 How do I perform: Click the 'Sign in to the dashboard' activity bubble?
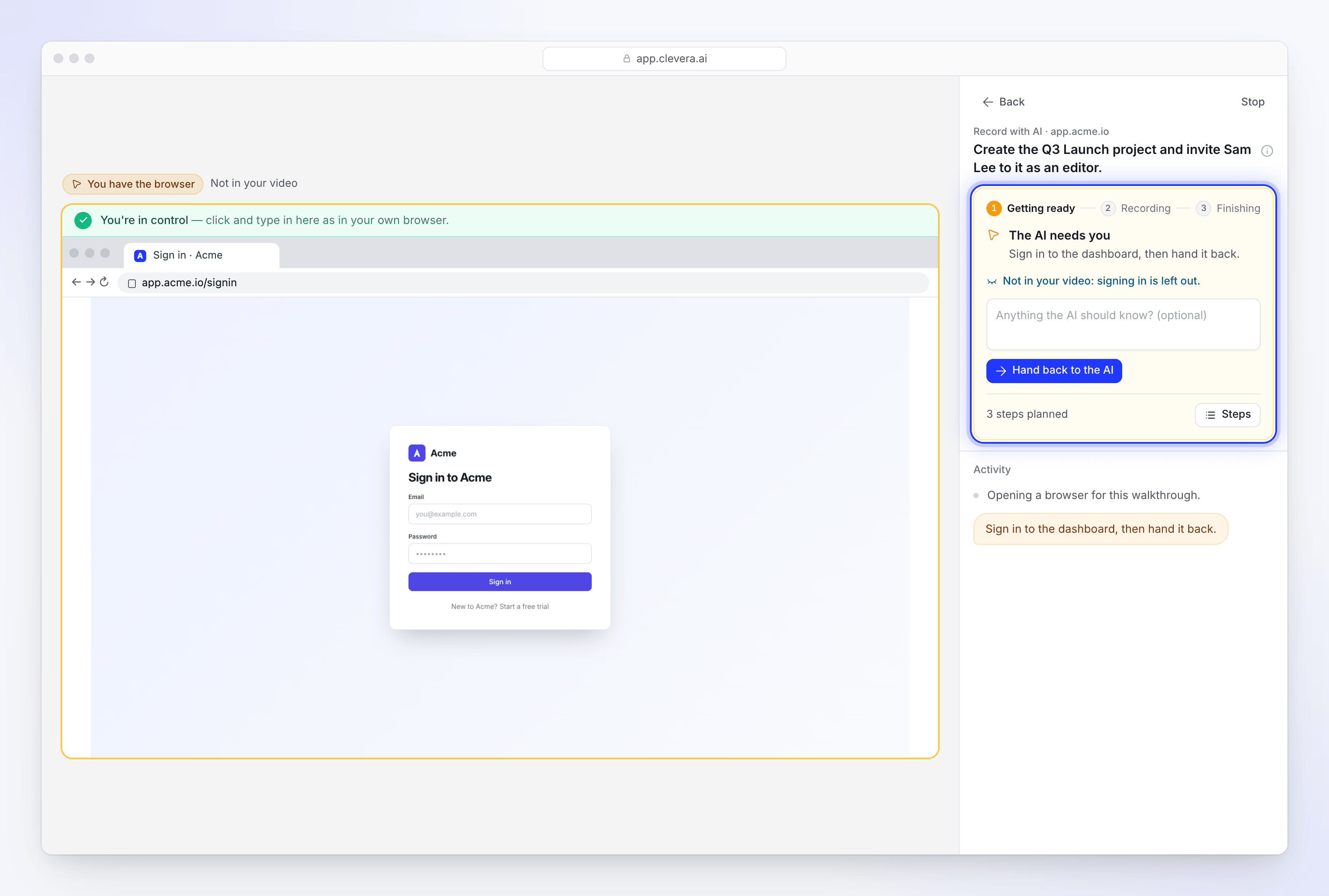[1100, 529]
